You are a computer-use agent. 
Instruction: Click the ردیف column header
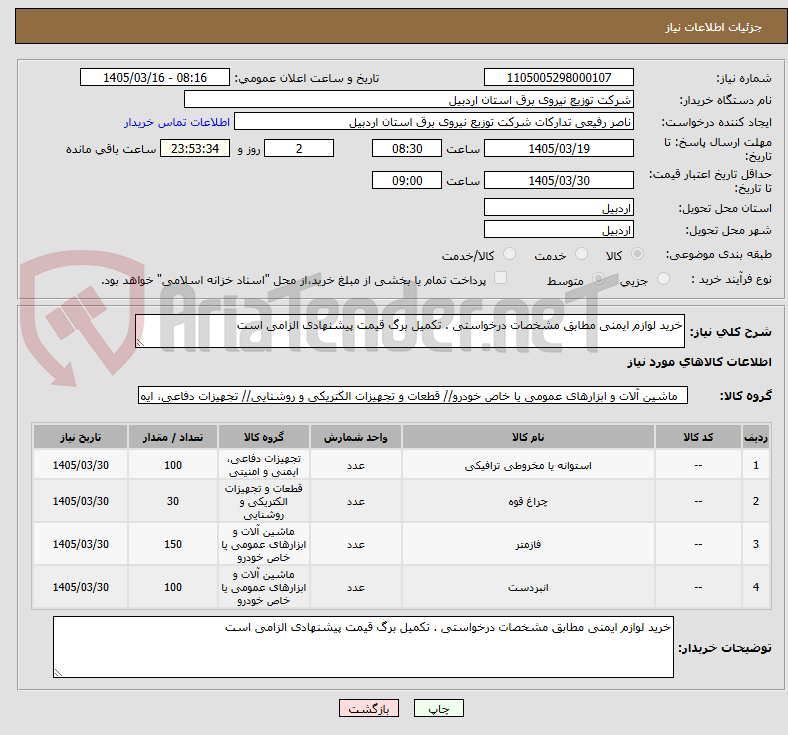(756, 437)
